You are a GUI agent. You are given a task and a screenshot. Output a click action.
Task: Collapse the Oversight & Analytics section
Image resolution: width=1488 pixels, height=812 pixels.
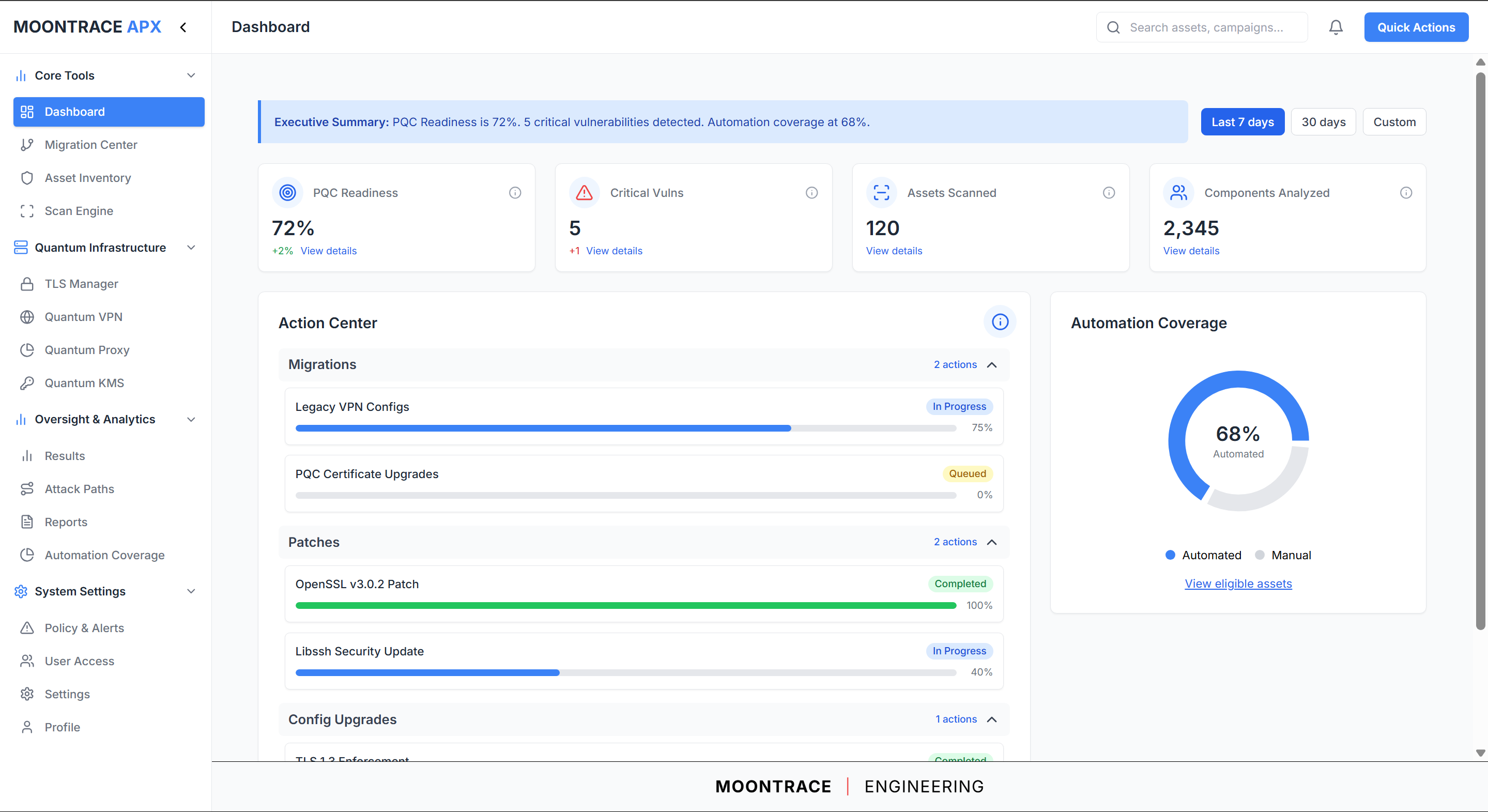tap(191, 419)
